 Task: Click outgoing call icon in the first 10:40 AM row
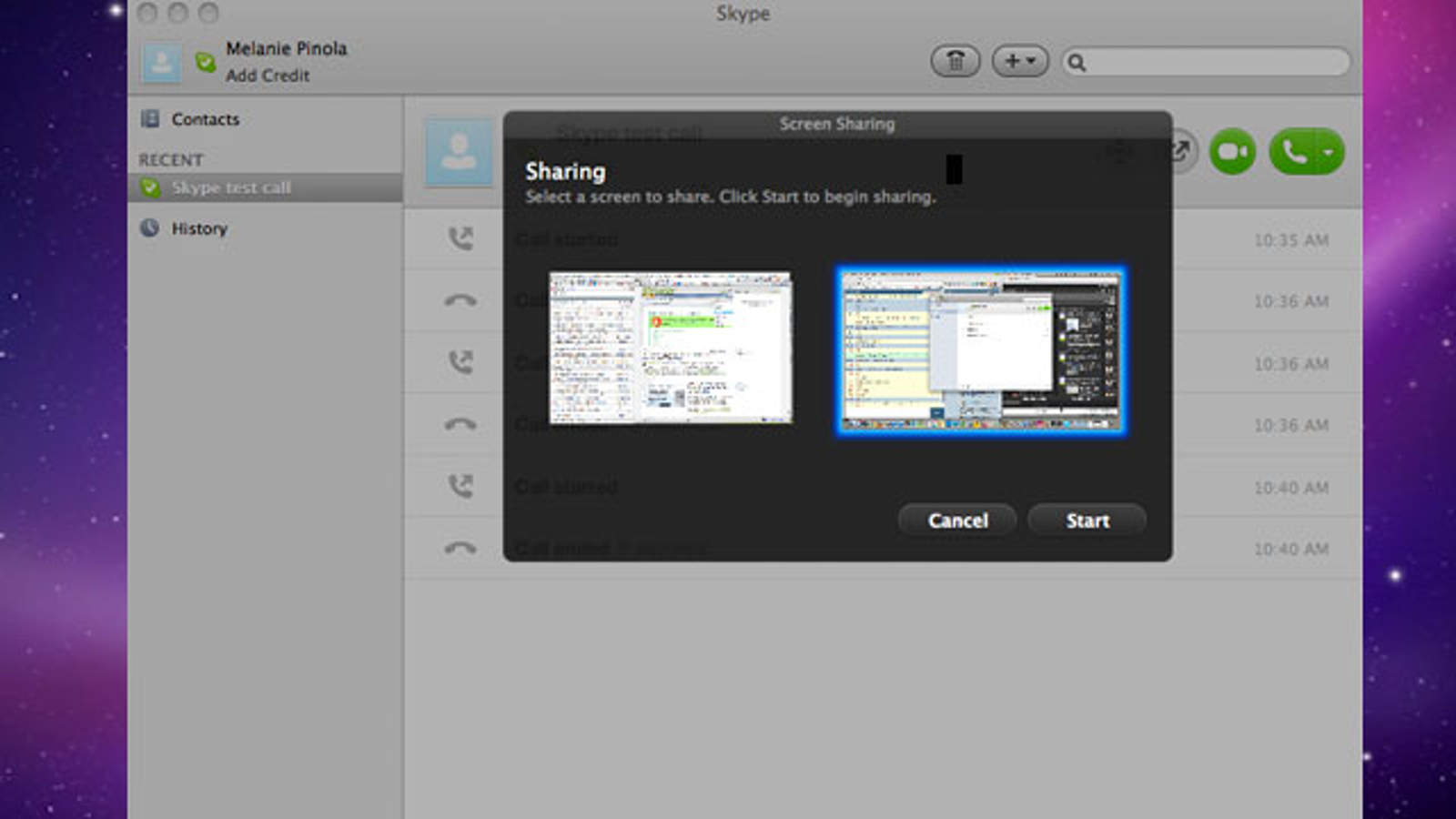(460, 486)
